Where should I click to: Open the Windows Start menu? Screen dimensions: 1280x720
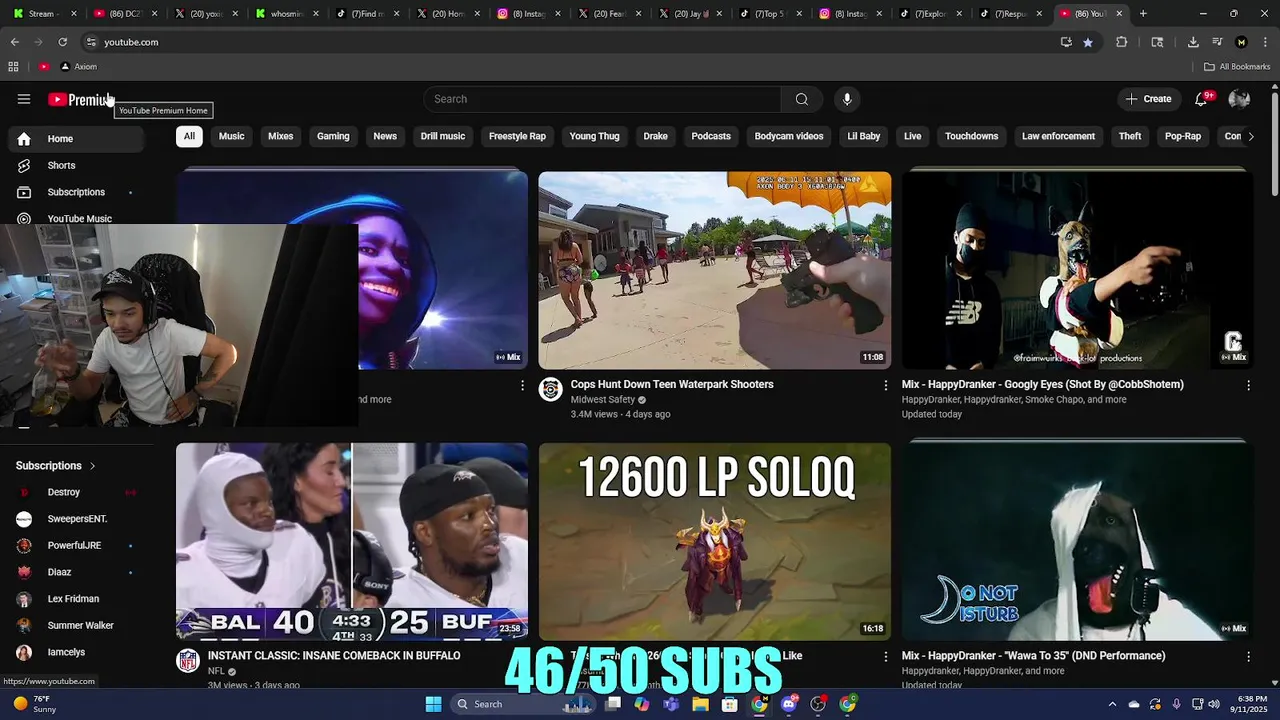pos(433,704)
